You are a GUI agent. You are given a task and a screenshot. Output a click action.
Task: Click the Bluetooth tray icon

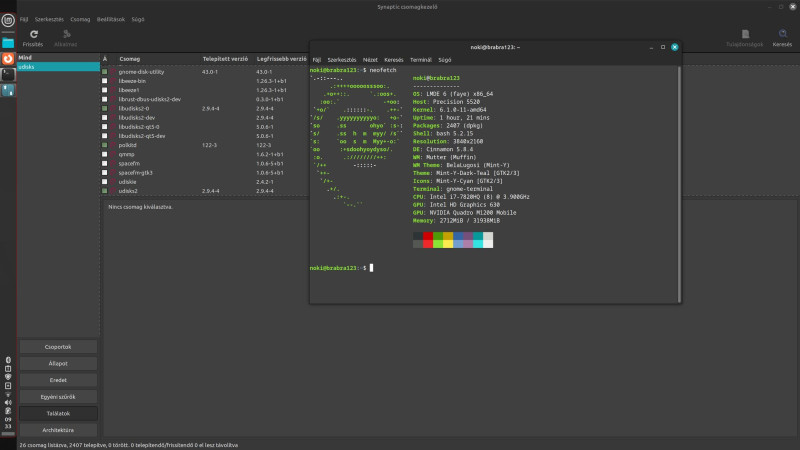click(x=8, y=360)
